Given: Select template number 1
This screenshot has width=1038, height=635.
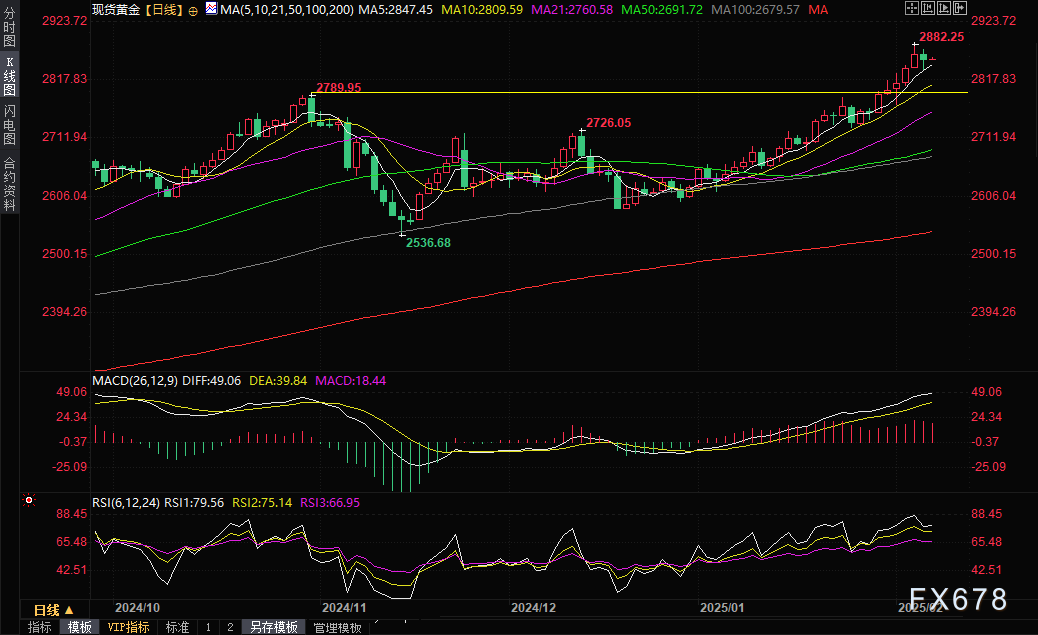Looking at the screenshot, I should 208,628.
